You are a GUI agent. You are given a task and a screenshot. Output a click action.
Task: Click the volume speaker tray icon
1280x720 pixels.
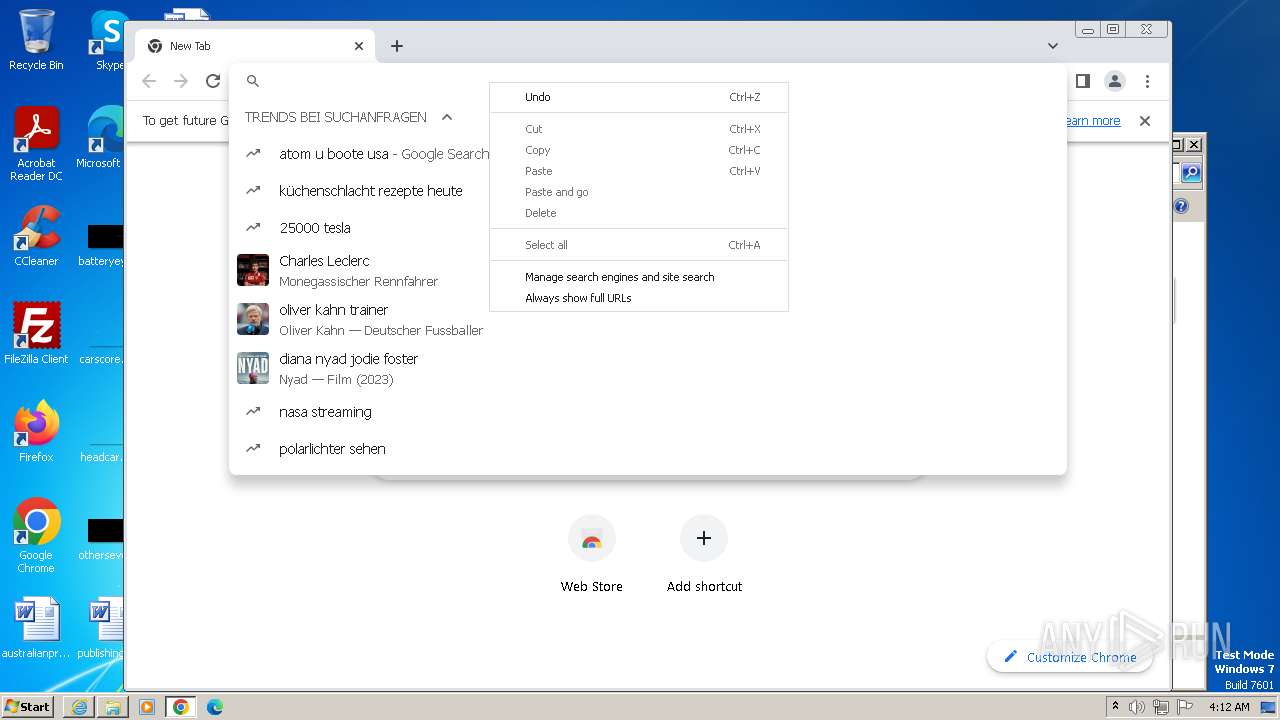pos(1136,707)
